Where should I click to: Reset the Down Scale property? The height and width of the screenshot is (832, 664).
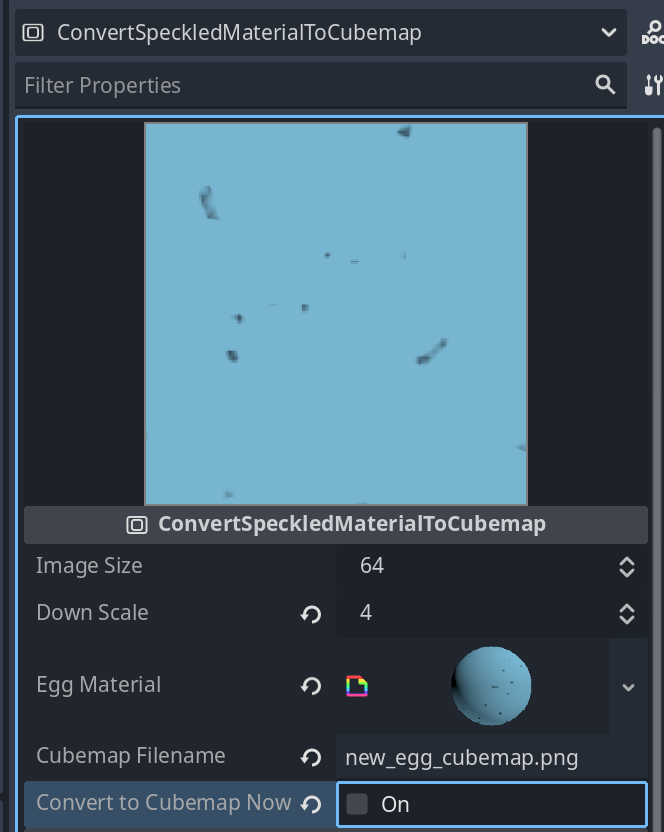(311, 613)
